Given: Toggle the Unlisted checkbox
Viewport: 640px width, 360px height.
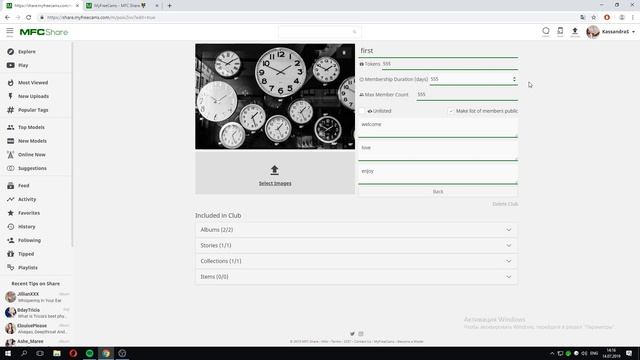Looking at the screenshot, I should coord(362,111).
